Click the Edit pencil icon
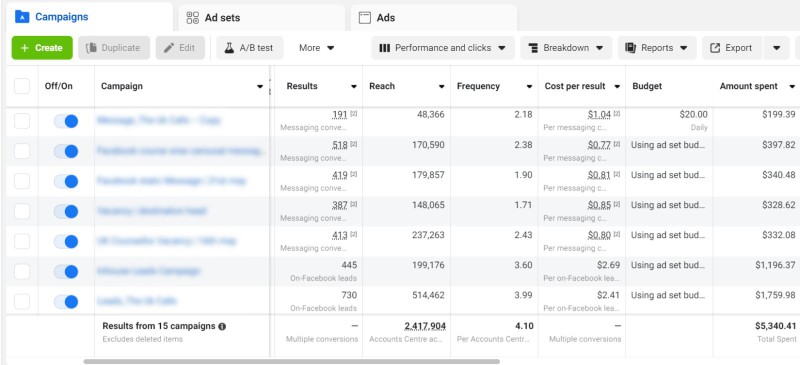 click(x=169, y=48)
